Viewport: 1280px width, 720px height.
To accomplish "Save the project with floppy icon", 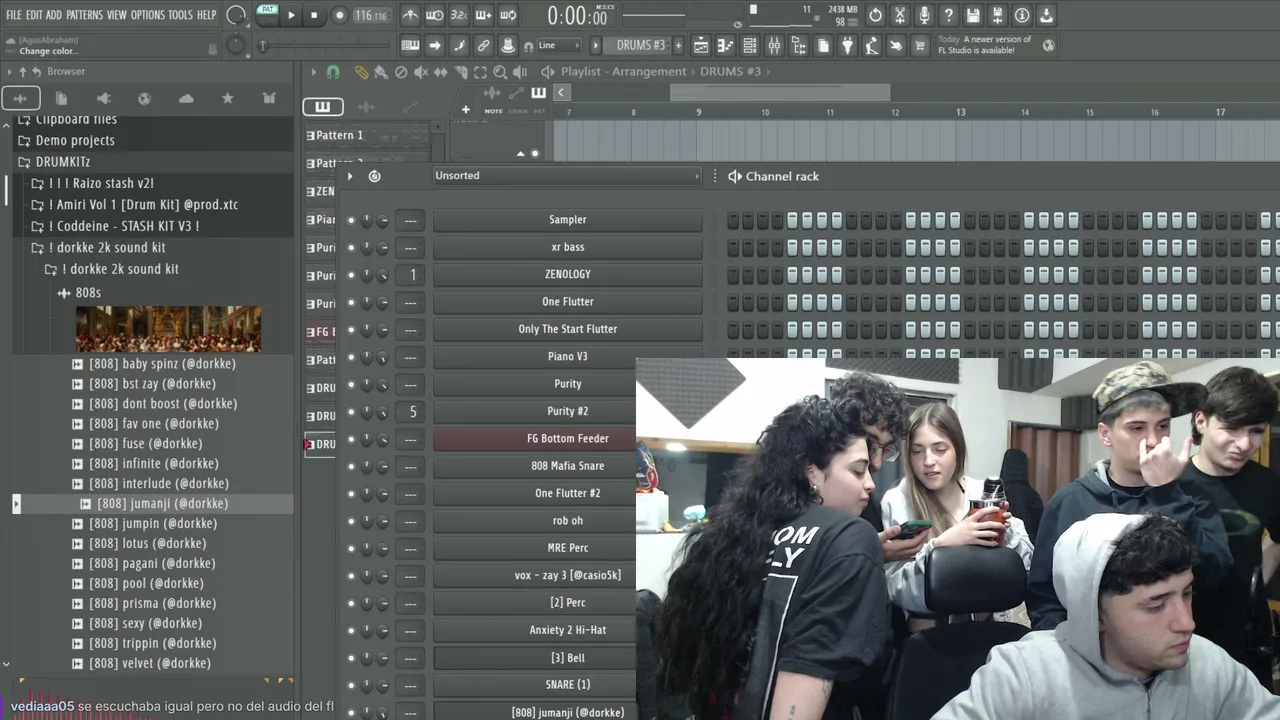I will click(x=973, y=15).
